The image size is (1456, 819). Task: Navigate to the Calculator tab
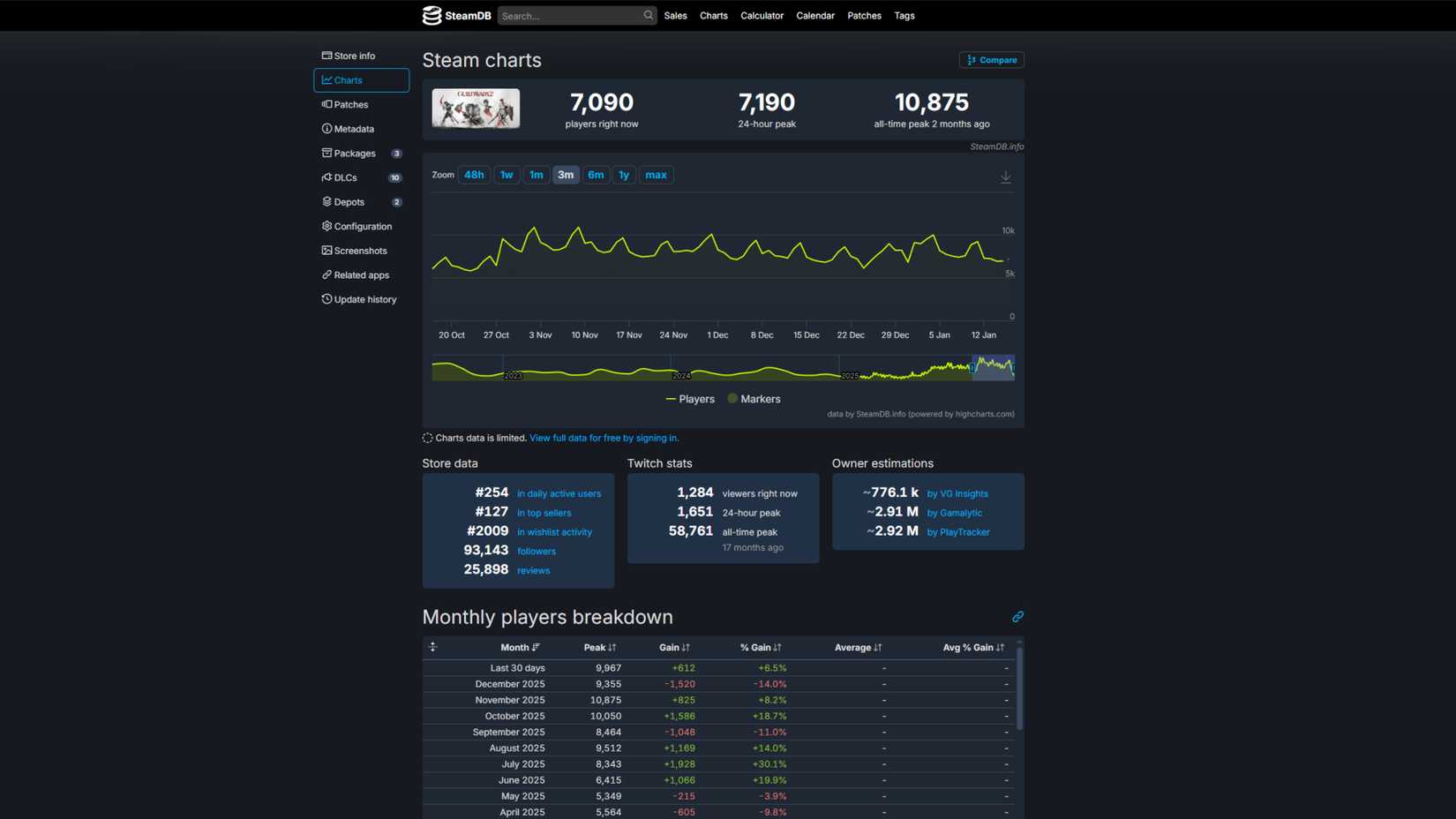pos(762,15)
